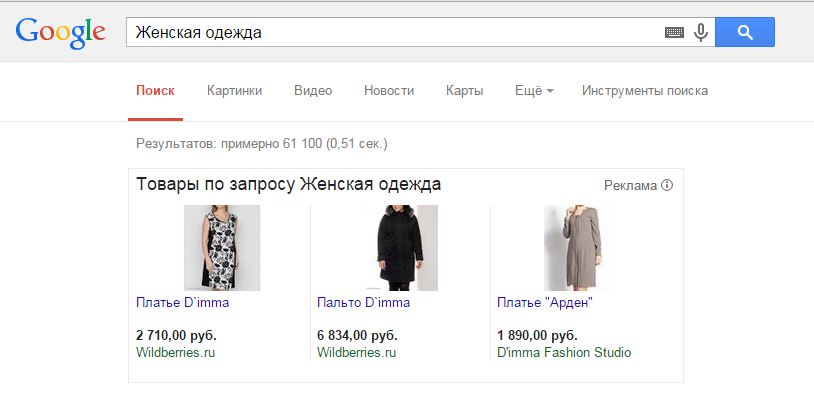Viewport: 814px width, 397px height.
Task: Open the Новости tab
Action: coord(389,91)
